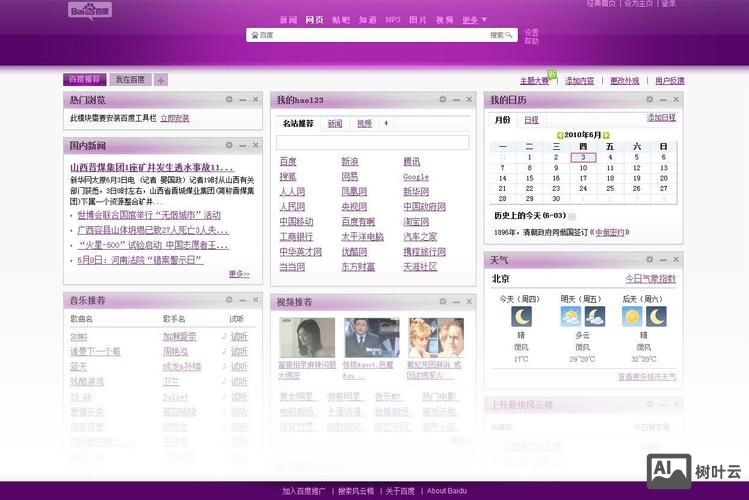Open settings gear of 天气 module
This screenshot has width=749, height=500.
click(x=650, y=259)
